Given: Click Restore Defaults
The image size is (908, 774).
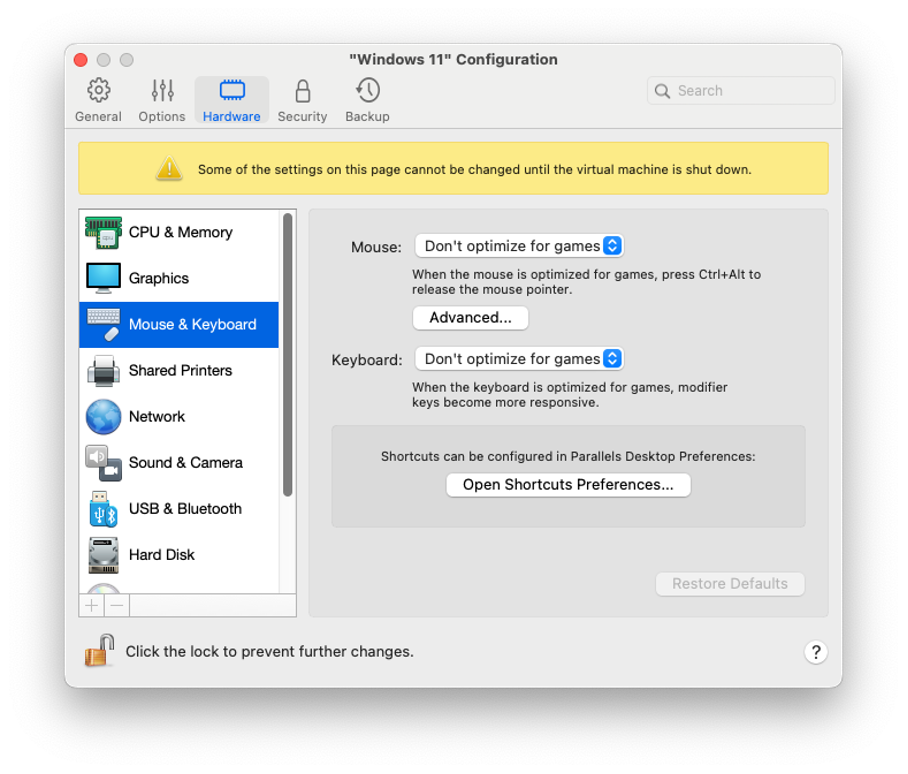Looking at the screenshot, I should point(730,584).
